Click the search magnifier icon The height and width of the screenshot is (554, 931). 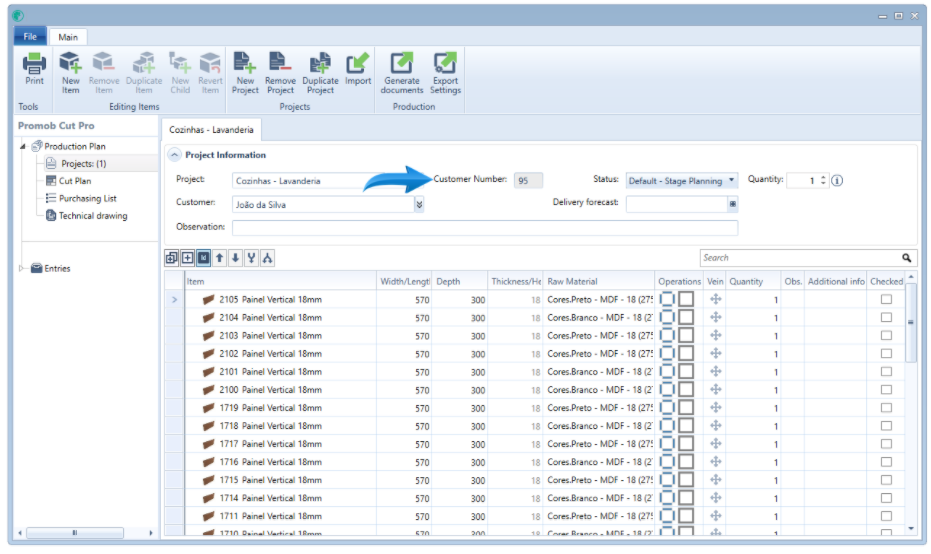(x=907, y=258)
